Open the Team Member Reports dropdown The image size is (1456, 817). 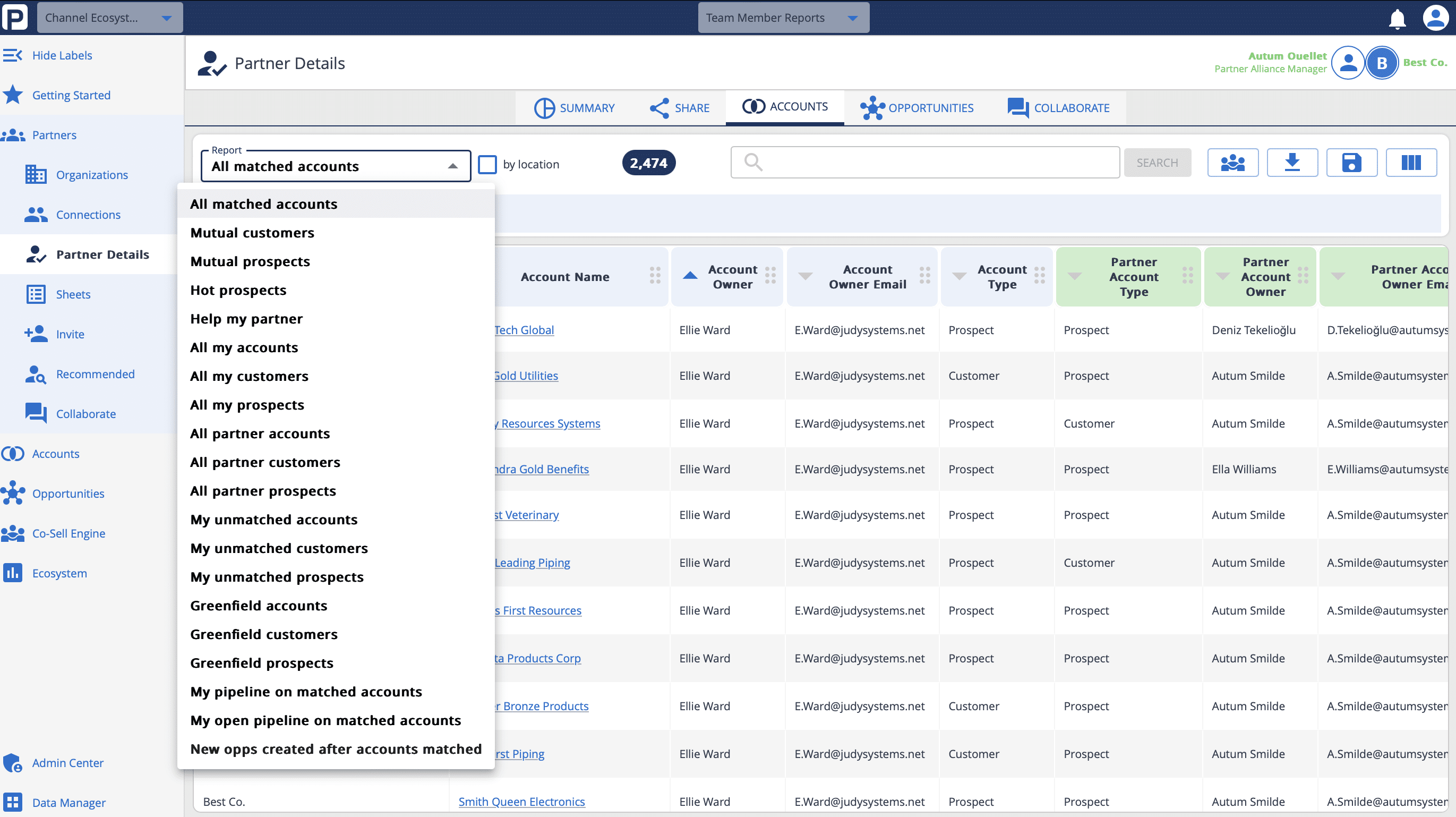[x=783, y=17]
